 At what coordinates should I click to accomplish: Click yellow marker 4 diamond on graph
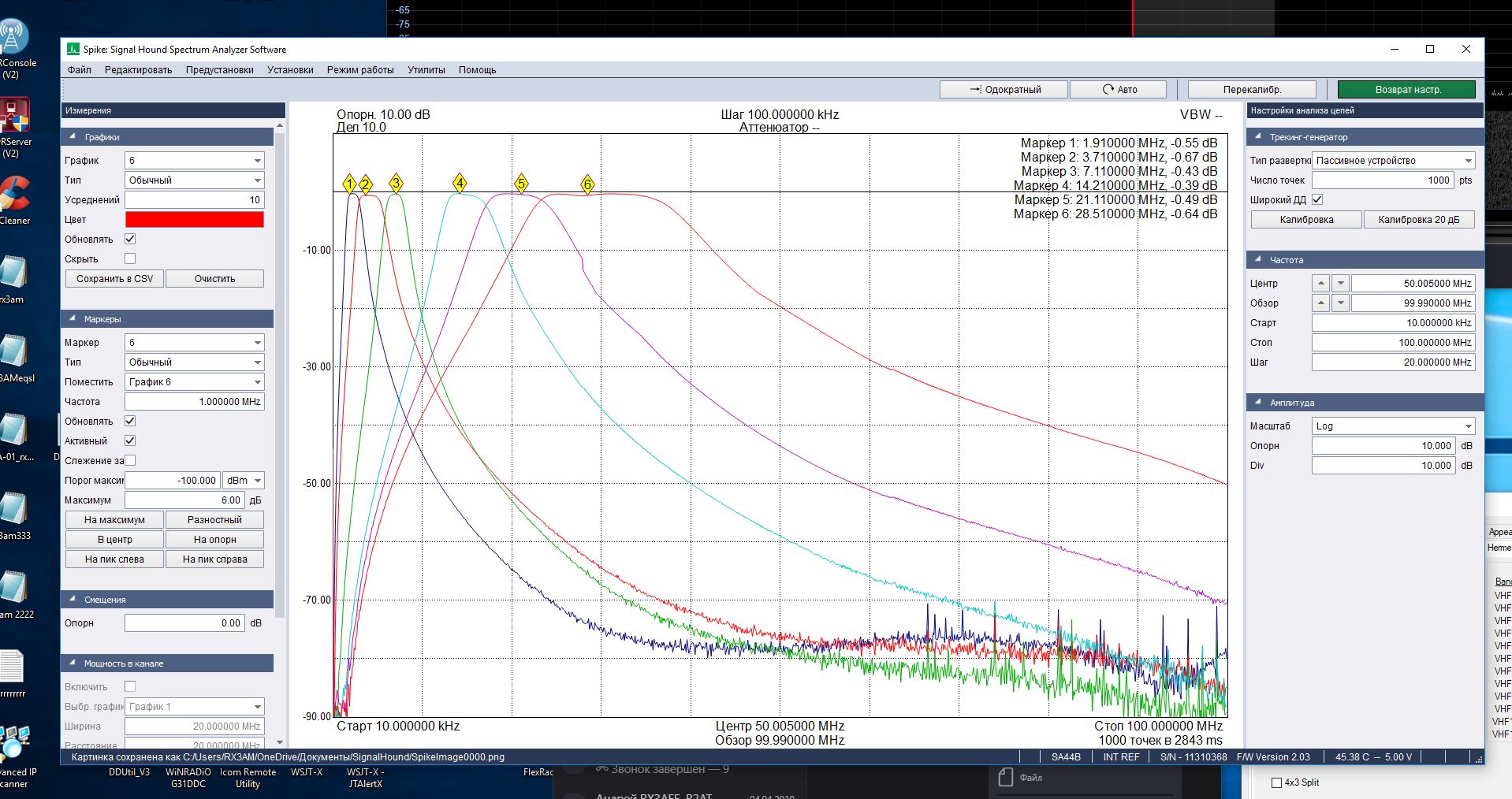pyautogui.click(x=460, y=184)
